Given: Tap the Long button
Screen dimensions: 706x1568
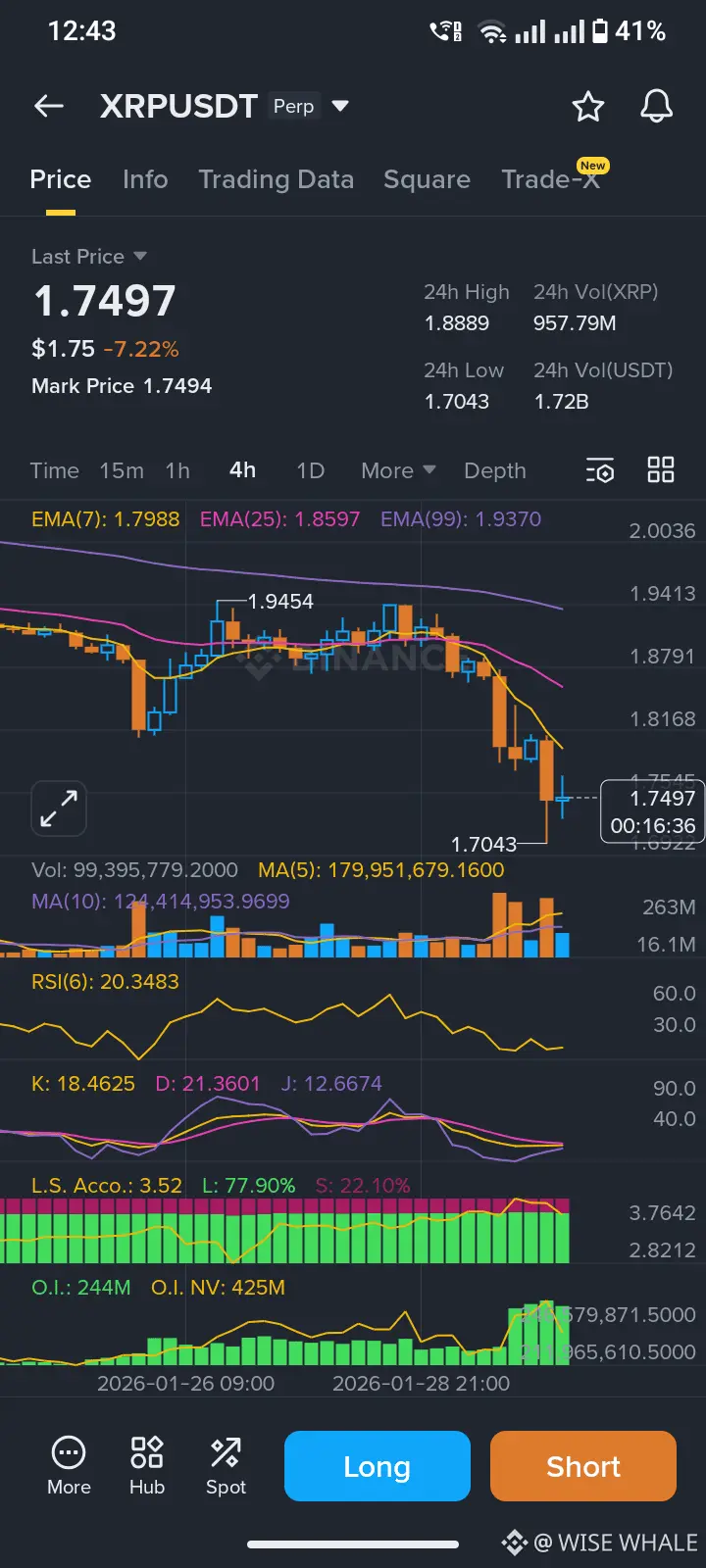Looking at the screenshot, I should click(378, 1466).
